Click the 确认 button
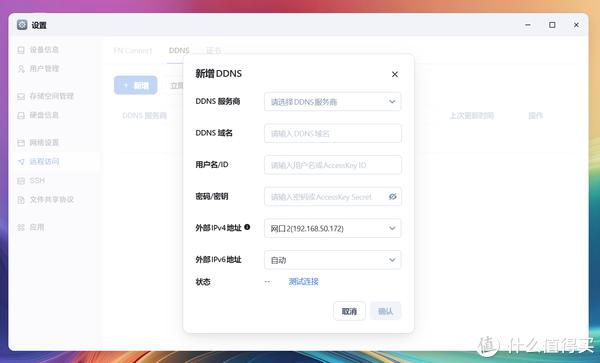Image resolution: width=600 pixels, height=363 pixels. coord(385,311)
